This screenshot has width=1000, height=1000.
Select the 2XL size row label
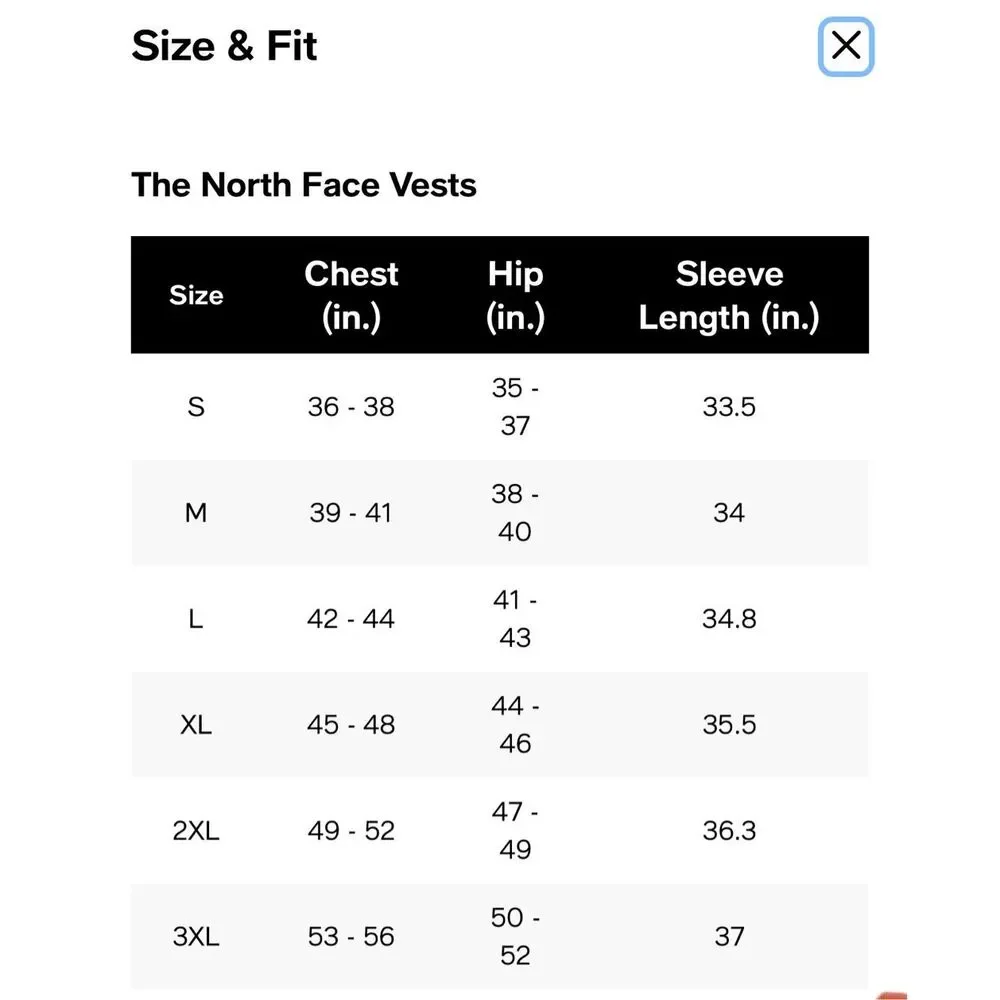tap(196, 830)
